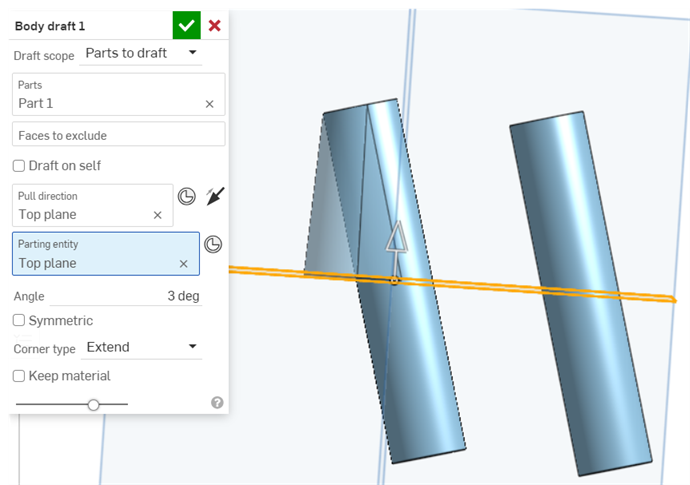Image resolution: width=690 pixels, height=485 pixels.
Task: Click the preview slider handle
Action: point(93,404)
